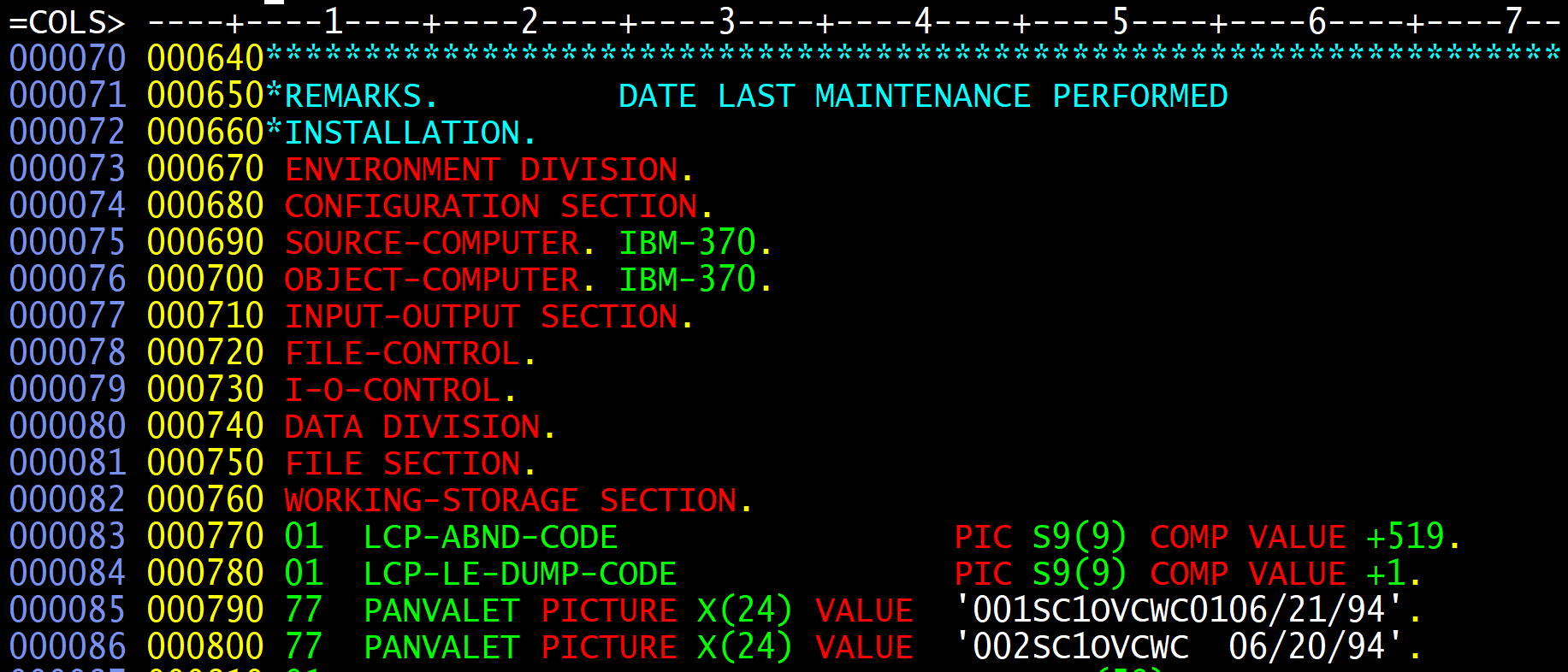Viewport: 1568px width, 672px height.
Task: Click the =COLS> ruler line command
Action: (x=68, y=22)
